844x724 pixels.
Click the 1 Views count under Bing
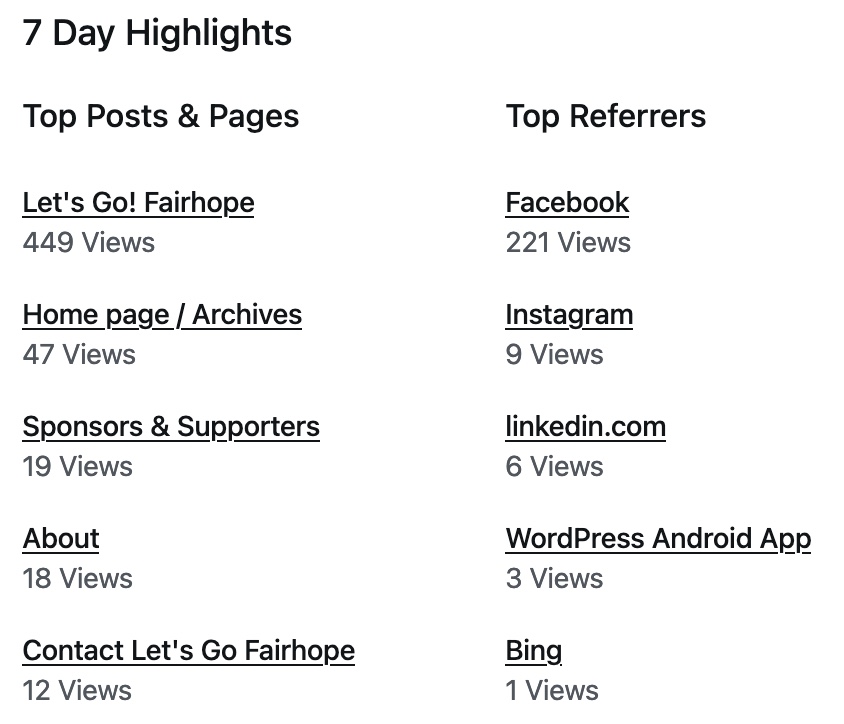click(x=552, y=690)
